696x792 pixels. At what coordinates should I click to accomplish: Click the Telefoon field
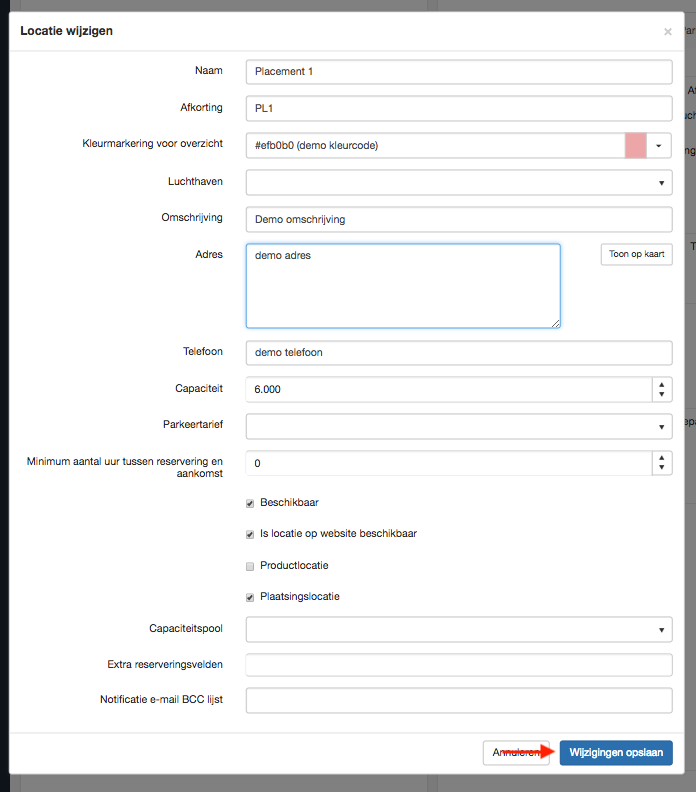pyautogui.click(x=459, y=353)
